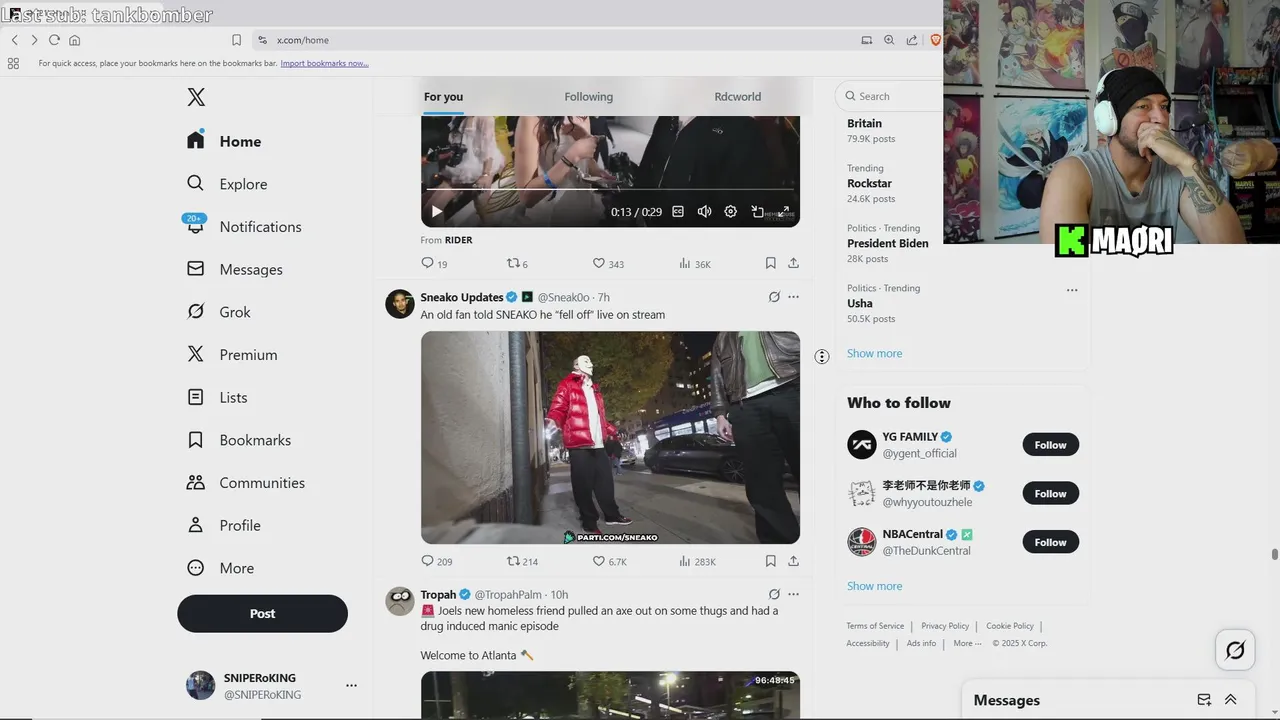Screen dimensions: 1280x720
Task: Bookmark the RIDER video post
Action: [x=770, y=263]
